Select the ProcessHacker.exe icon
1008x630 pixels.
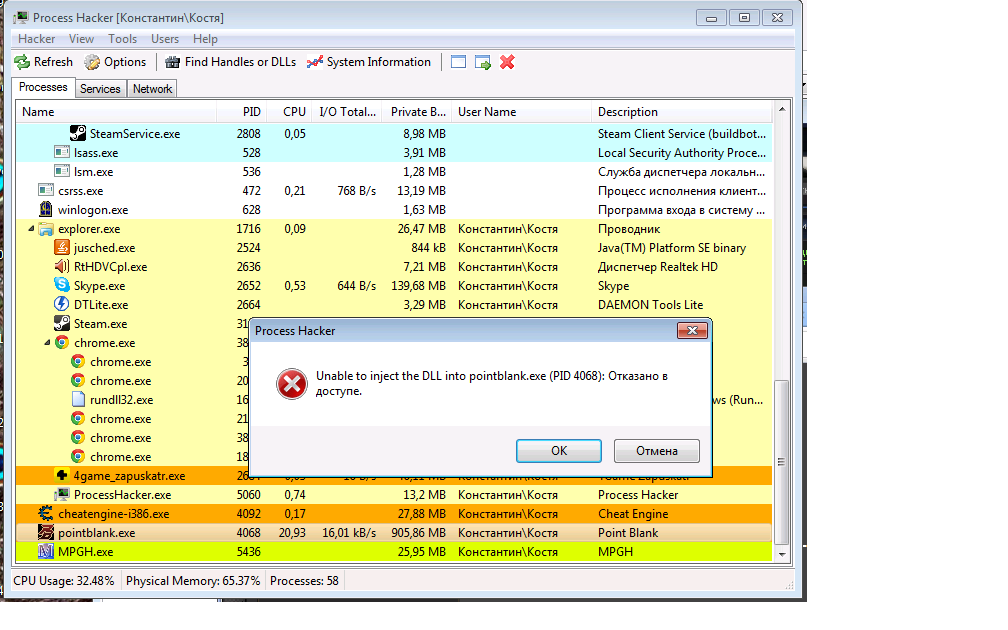point(62,494)
